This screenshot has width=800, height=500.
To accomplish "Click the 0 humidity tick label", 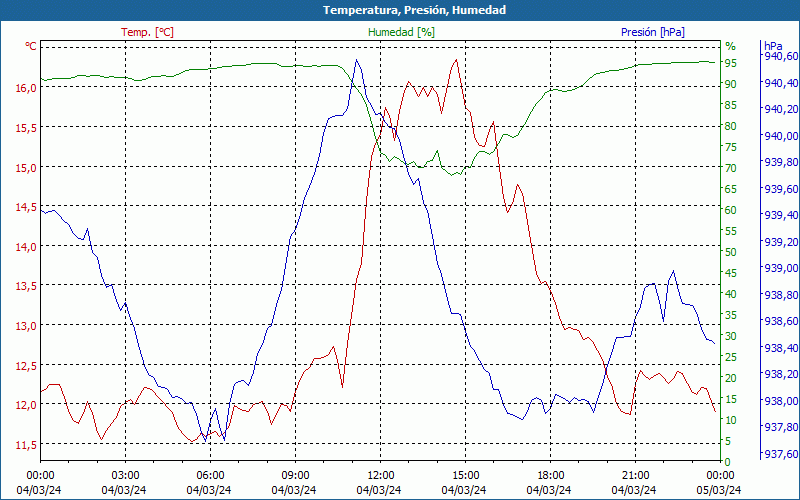I will (x=728, y=462).
